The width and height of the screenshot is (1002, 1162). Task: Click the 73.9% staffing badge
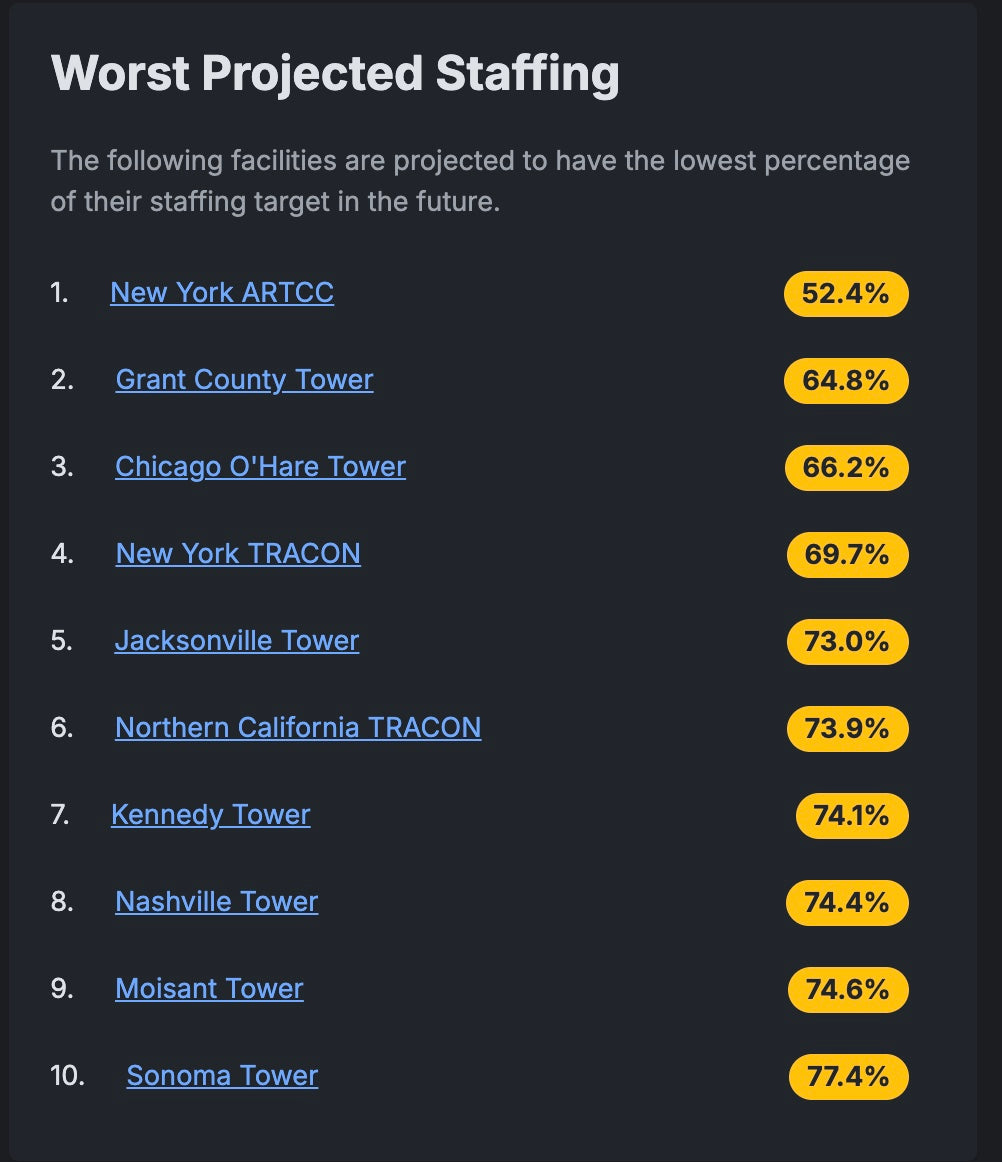847,728
